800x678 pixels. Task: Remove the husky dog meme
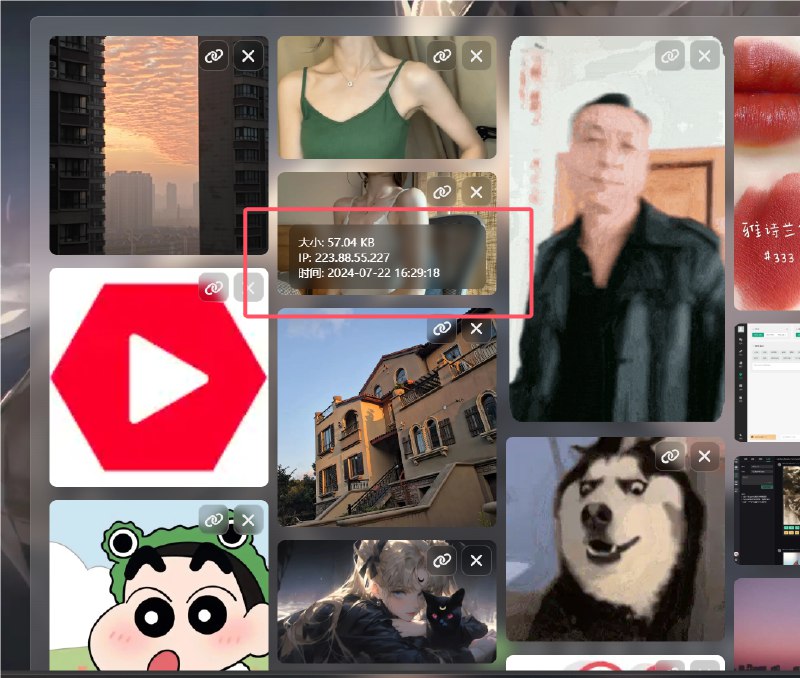coord(704,456)
